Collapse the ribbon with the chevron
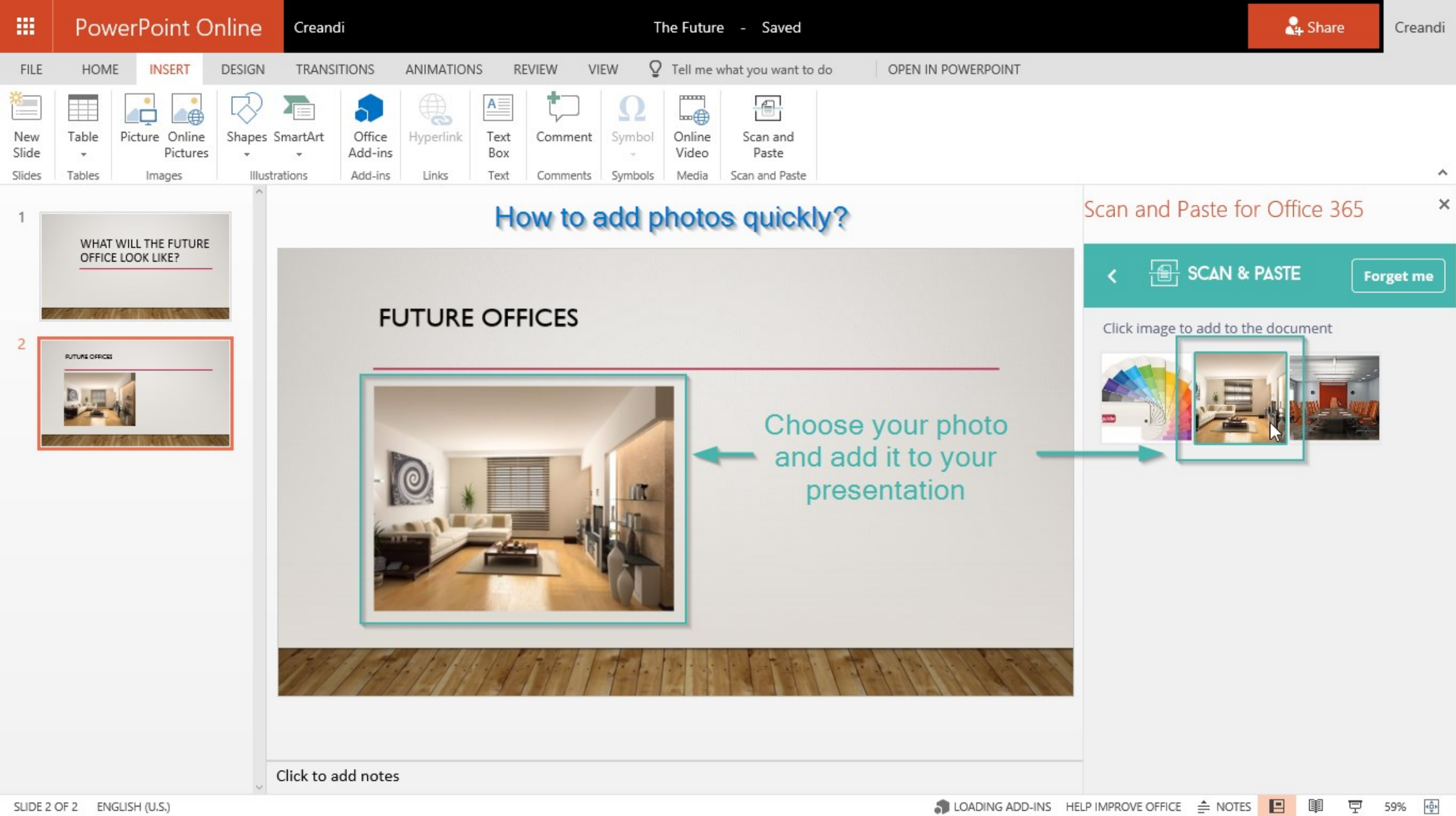The image size is (1456, 816). (1442, 173)
